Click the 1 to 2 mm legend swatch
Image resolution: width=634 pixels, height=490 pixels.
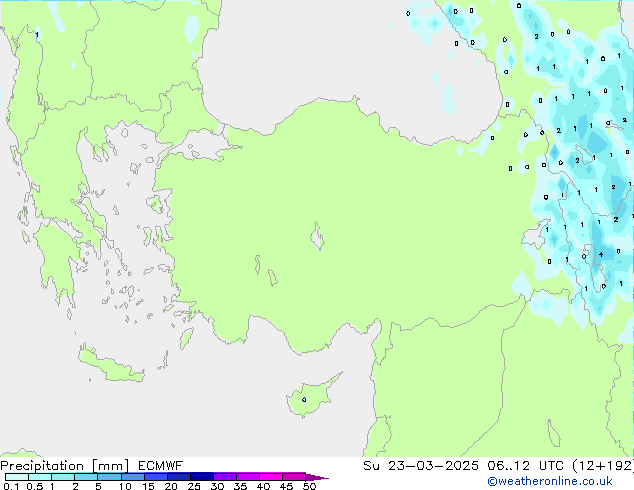coord(63,477)
